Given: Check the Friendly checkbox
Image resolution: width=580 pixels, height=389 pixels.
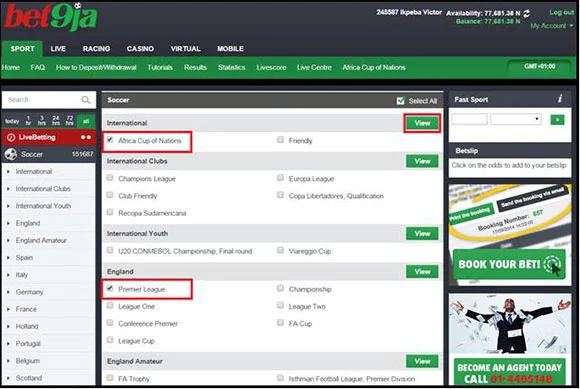Looking at the screenshot, I should coord(280,140).
